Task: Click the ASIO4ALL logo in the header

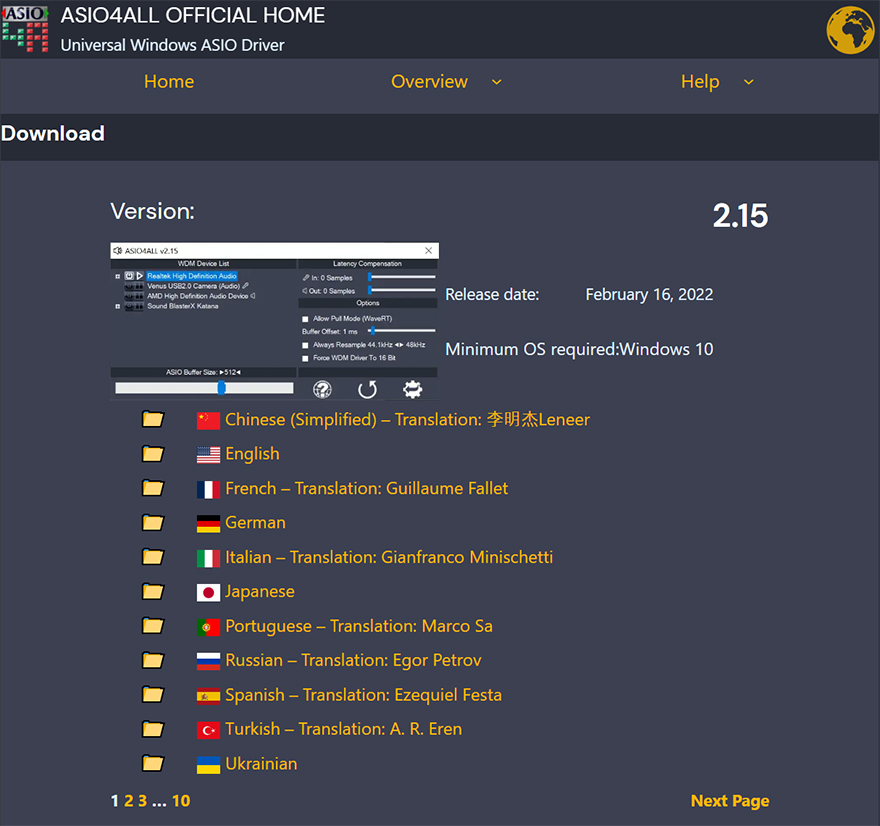Action: 25,29
